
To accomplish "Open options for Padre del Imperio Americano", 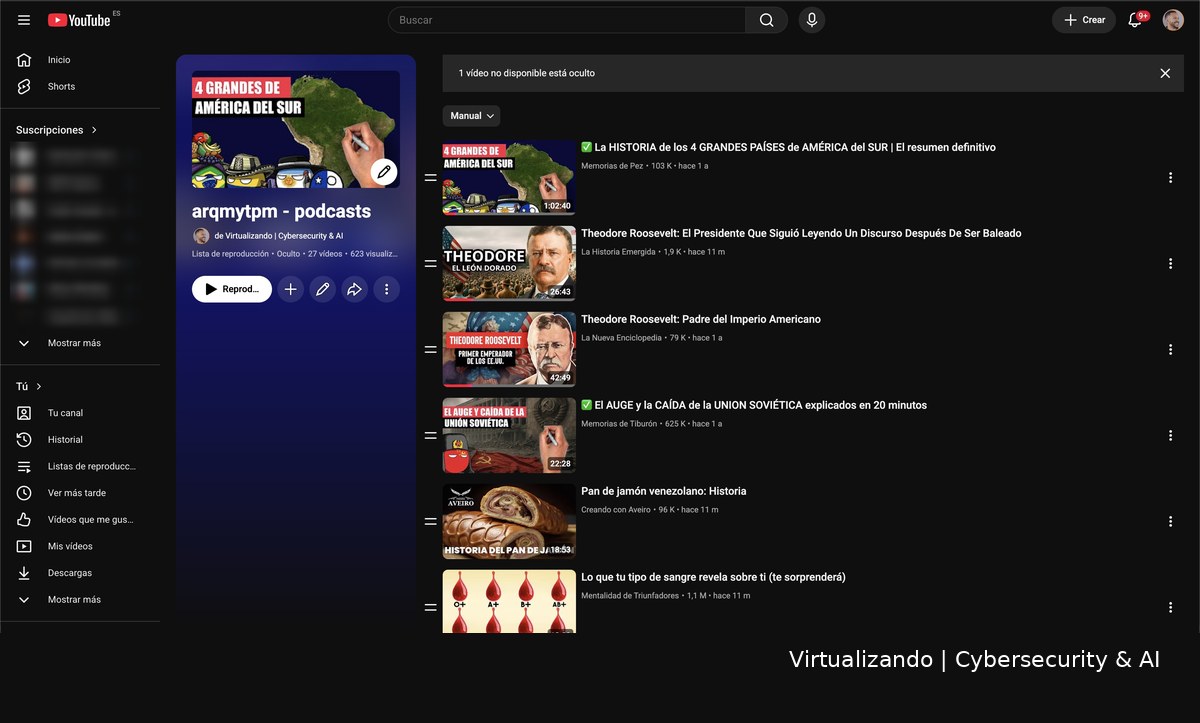I will [1170, 350].
